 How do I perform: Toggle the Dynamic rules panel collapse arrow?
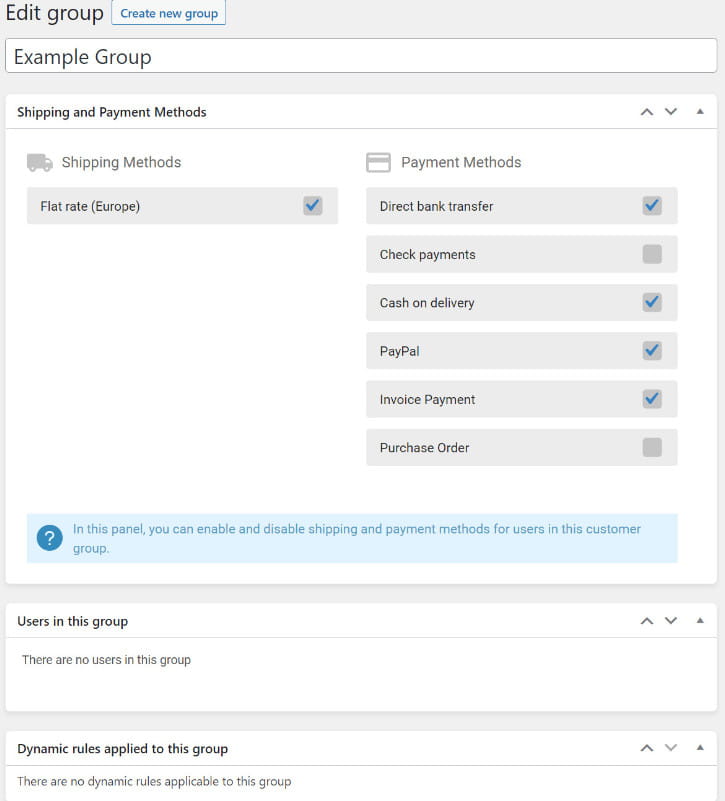click(700, 748)
